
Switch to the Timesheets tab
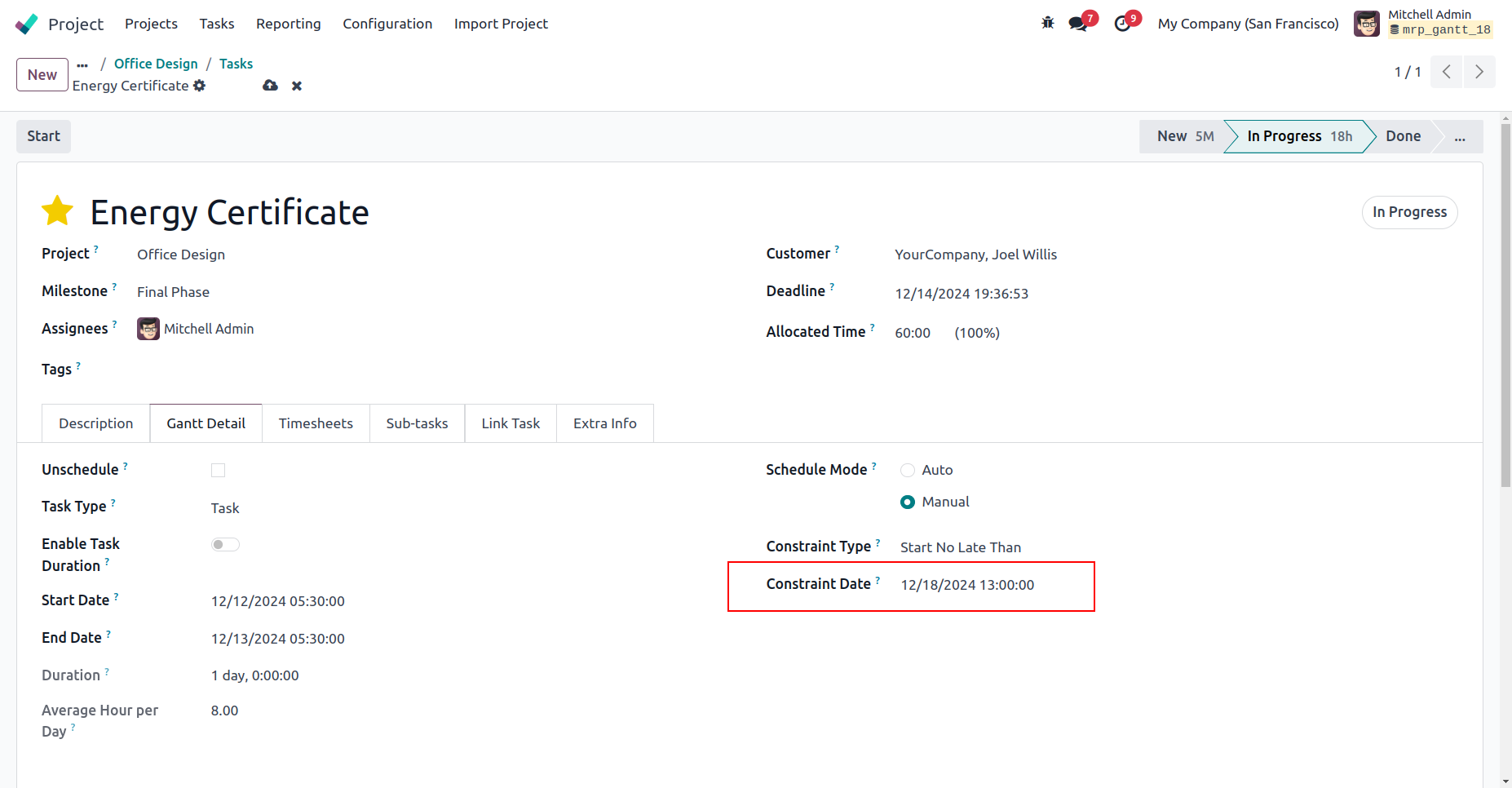click(316, 423)
